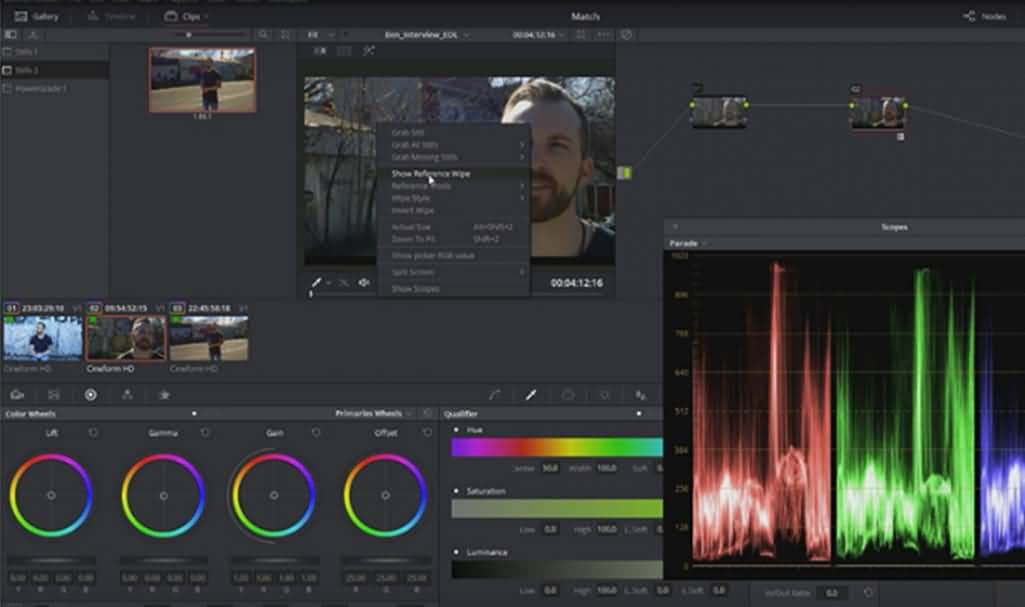
Task: Select the Qualifier eyedropper palette icon
Action: coord(531,395)
